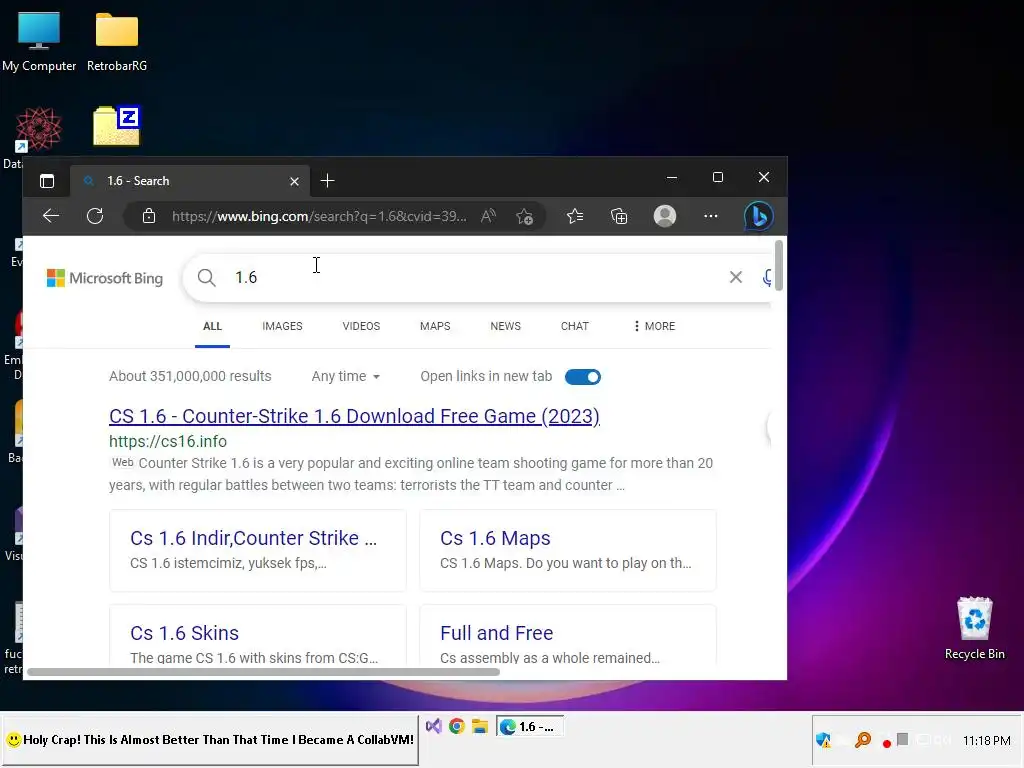Open Edge Settings and more menu
Screen dimensions: 1024x768
point(711,216)
